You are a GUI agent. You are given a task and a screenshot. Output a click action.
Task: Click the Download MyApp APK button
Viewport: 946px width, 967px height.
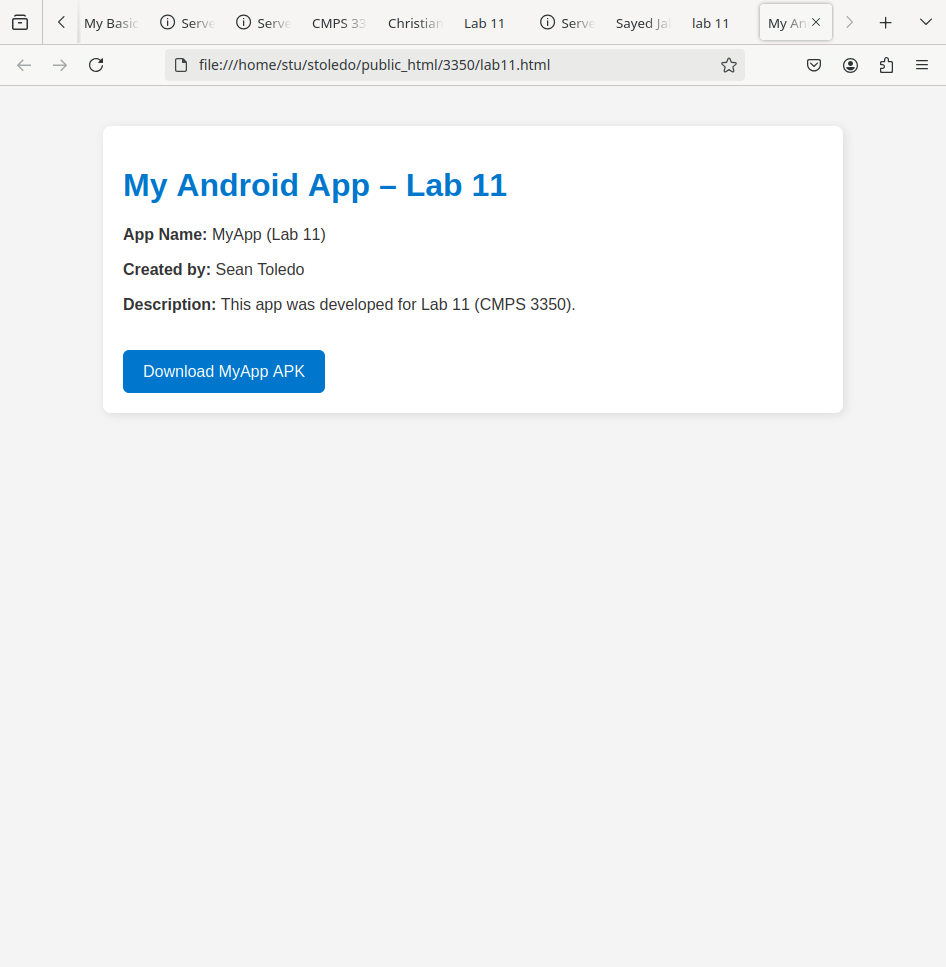point(224,371)
